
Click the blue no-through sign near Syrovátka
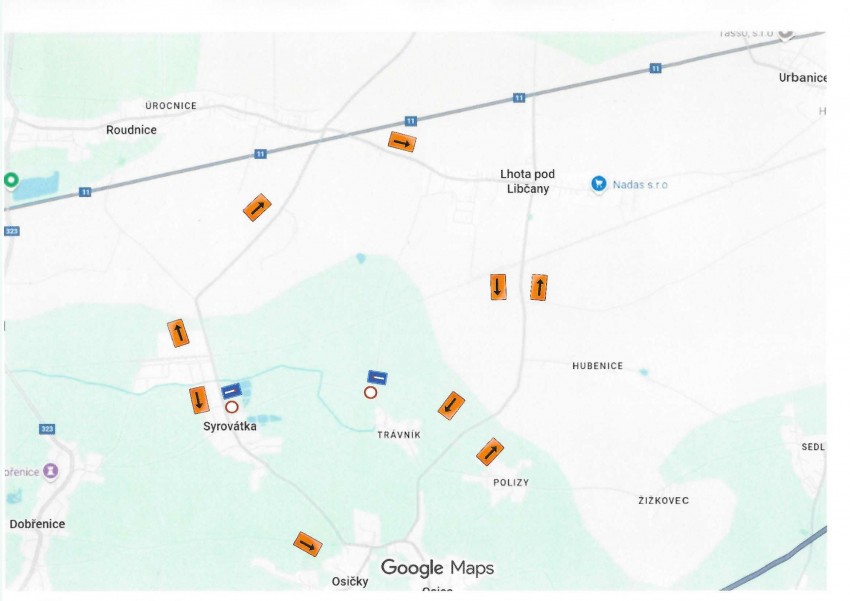tap(231, 391)
